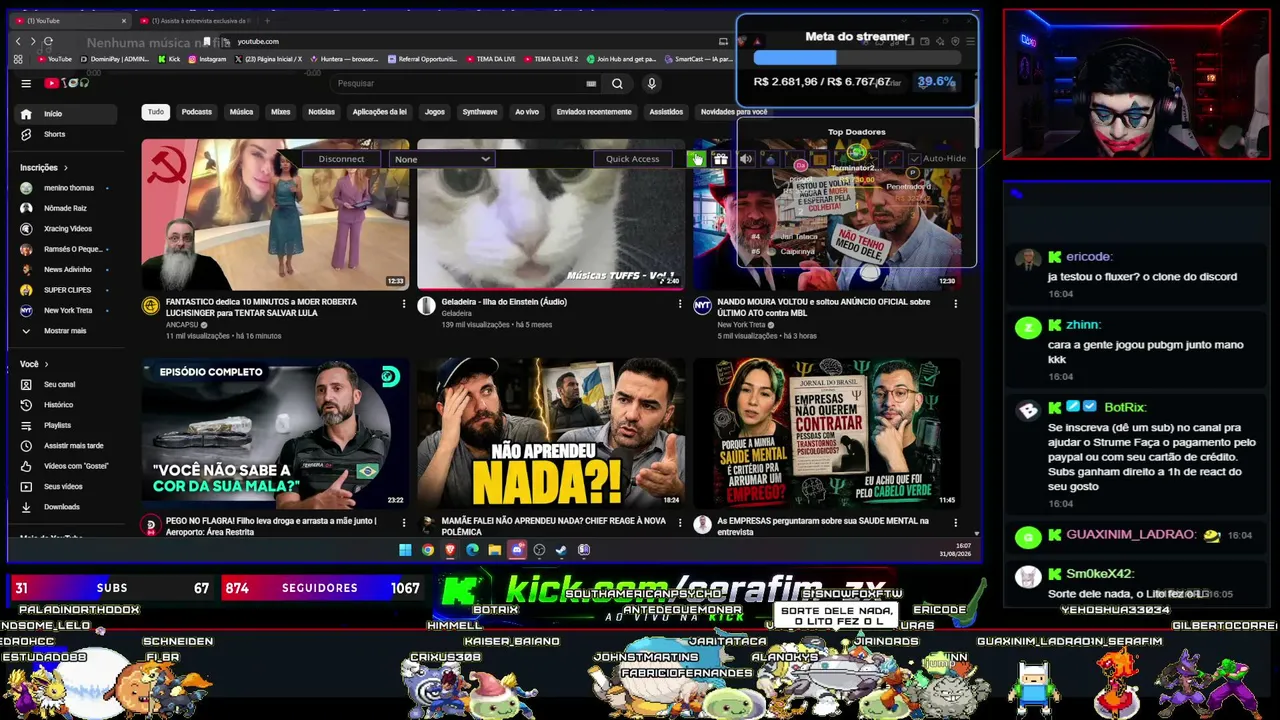Open OBS Studio from the taskbar
The image size is (1280, 720).
(x=539, y=550)
